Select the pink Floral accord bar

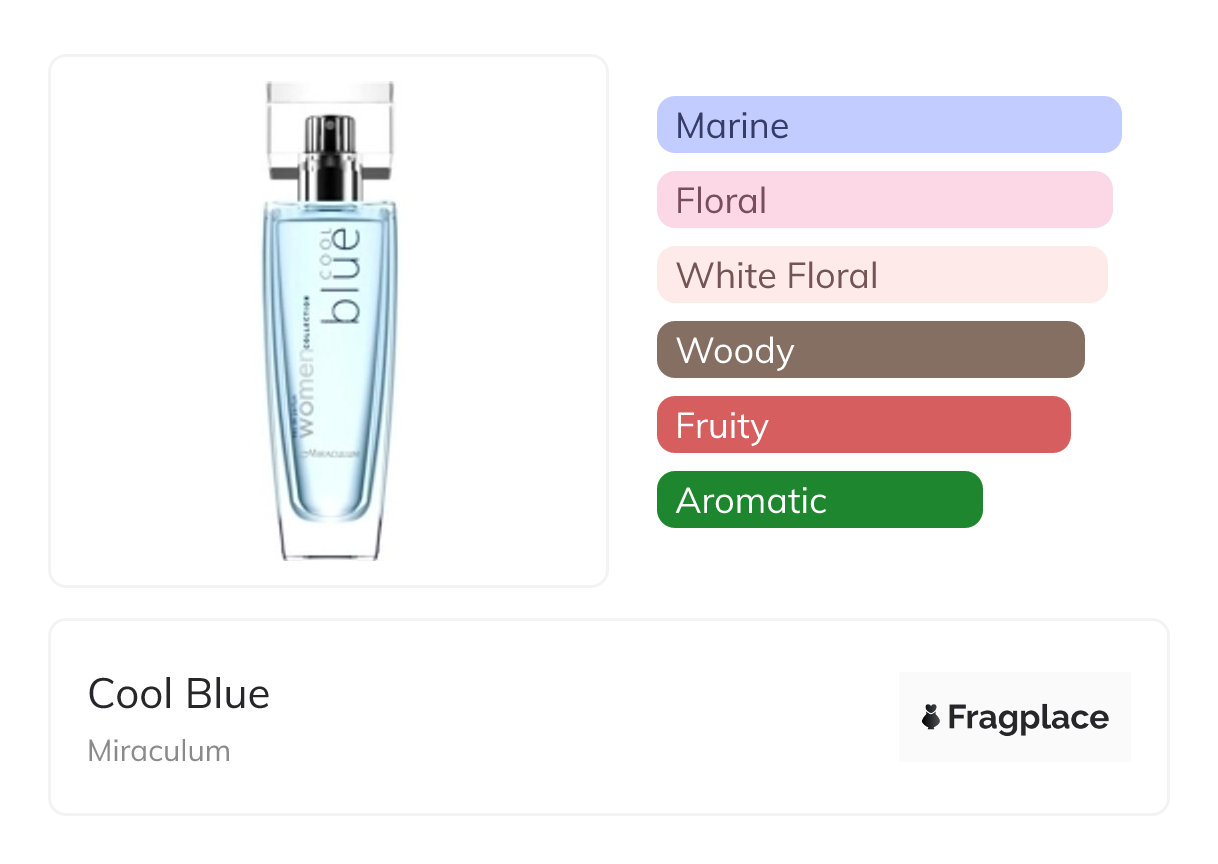884,200
